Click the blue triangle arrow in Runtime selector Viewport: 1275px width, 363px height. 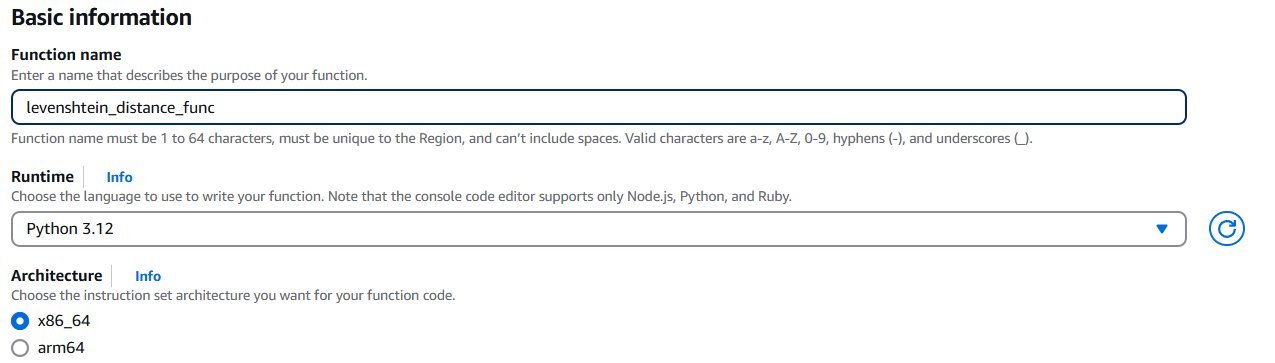1161,229
